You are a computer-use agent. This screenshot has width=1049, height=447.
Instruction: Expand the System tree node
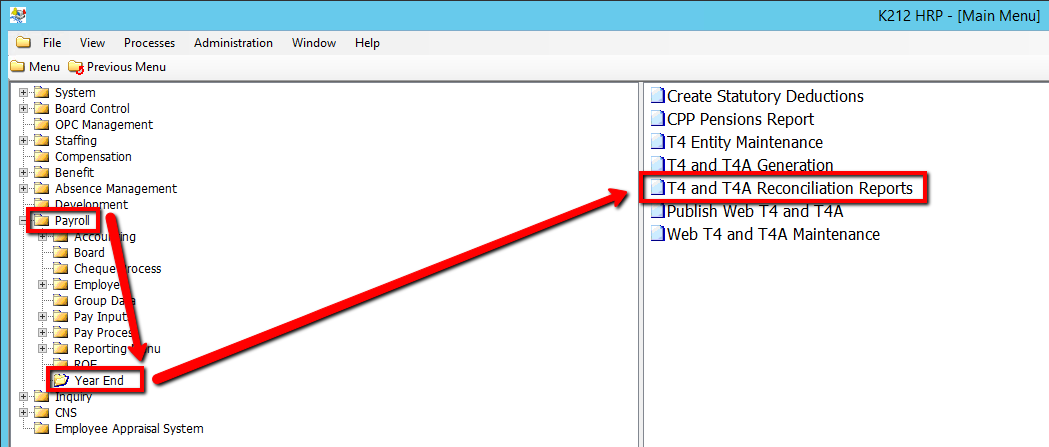click(24, 93)
